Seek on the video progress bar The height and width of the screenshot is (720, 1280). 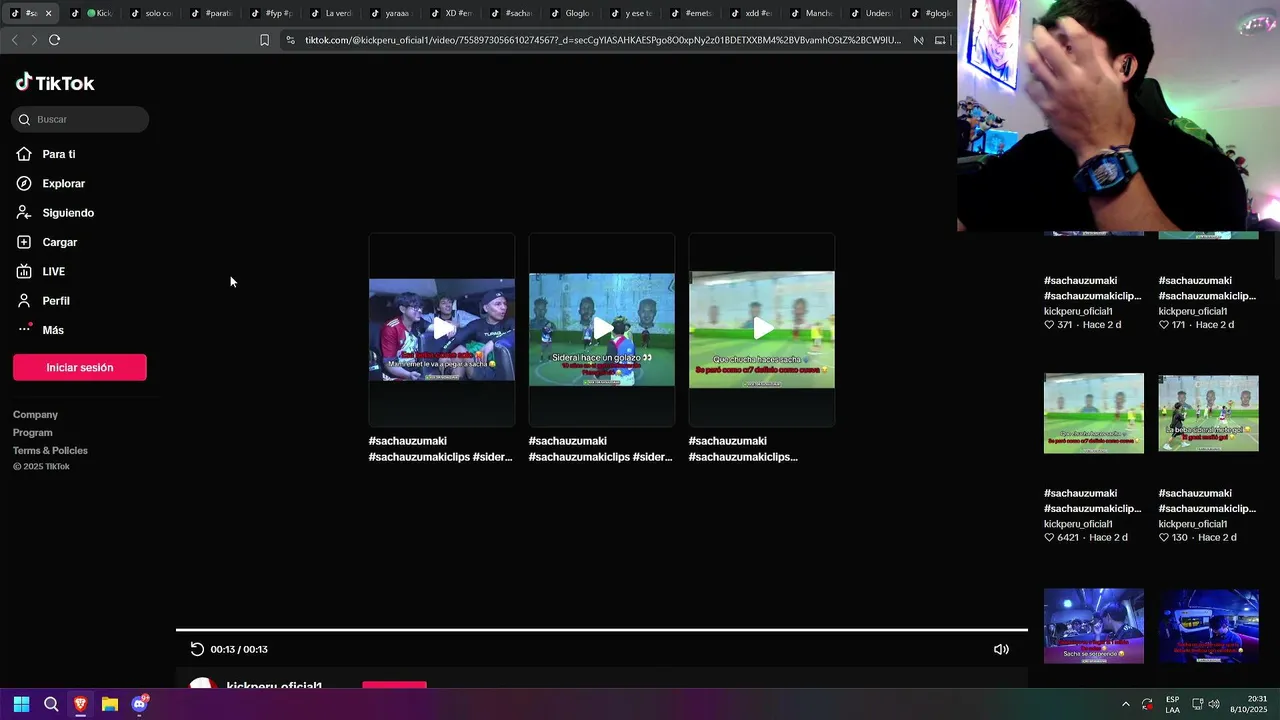click(602, 630)
